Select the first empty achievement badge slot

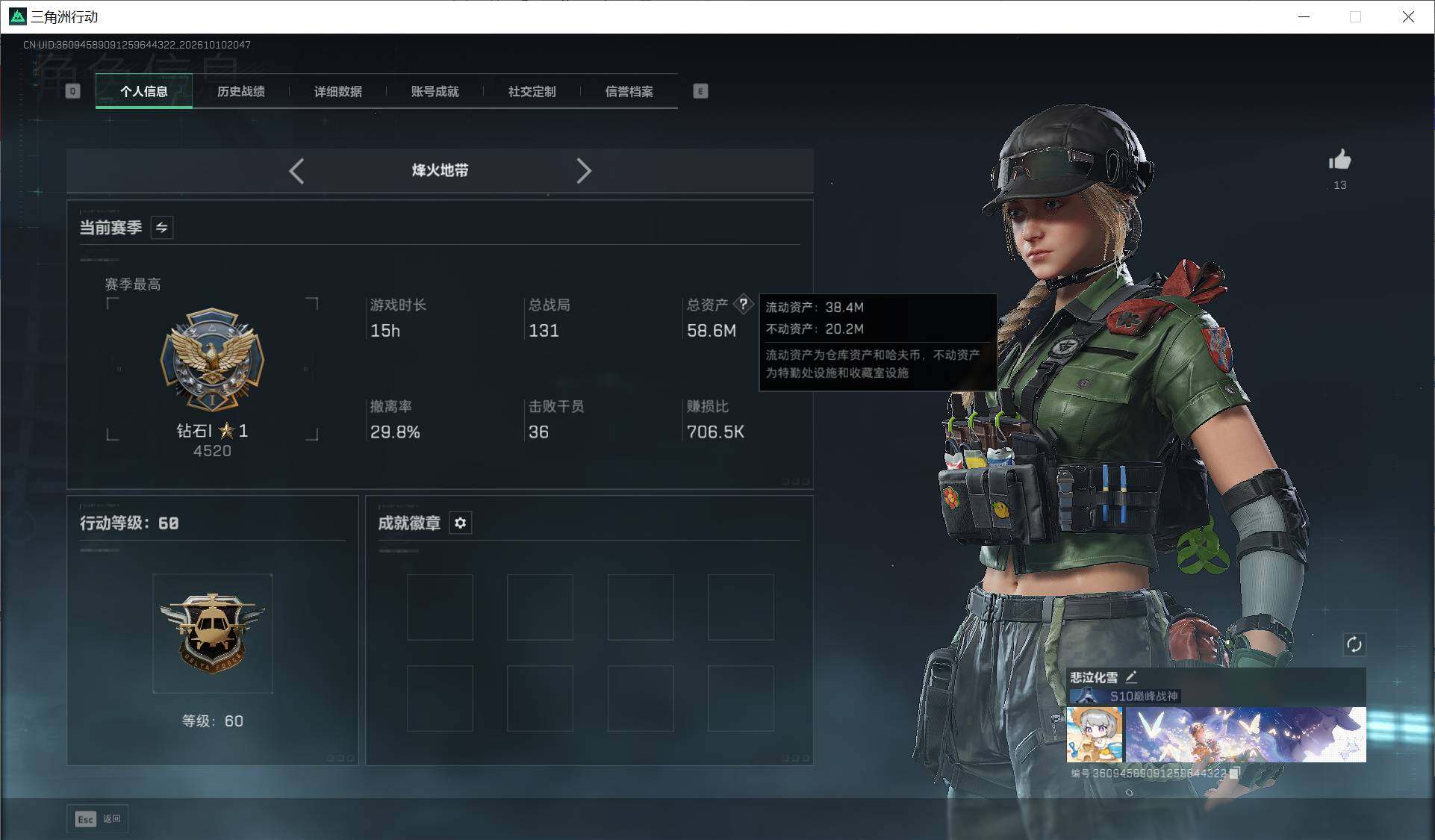[440, 607]
